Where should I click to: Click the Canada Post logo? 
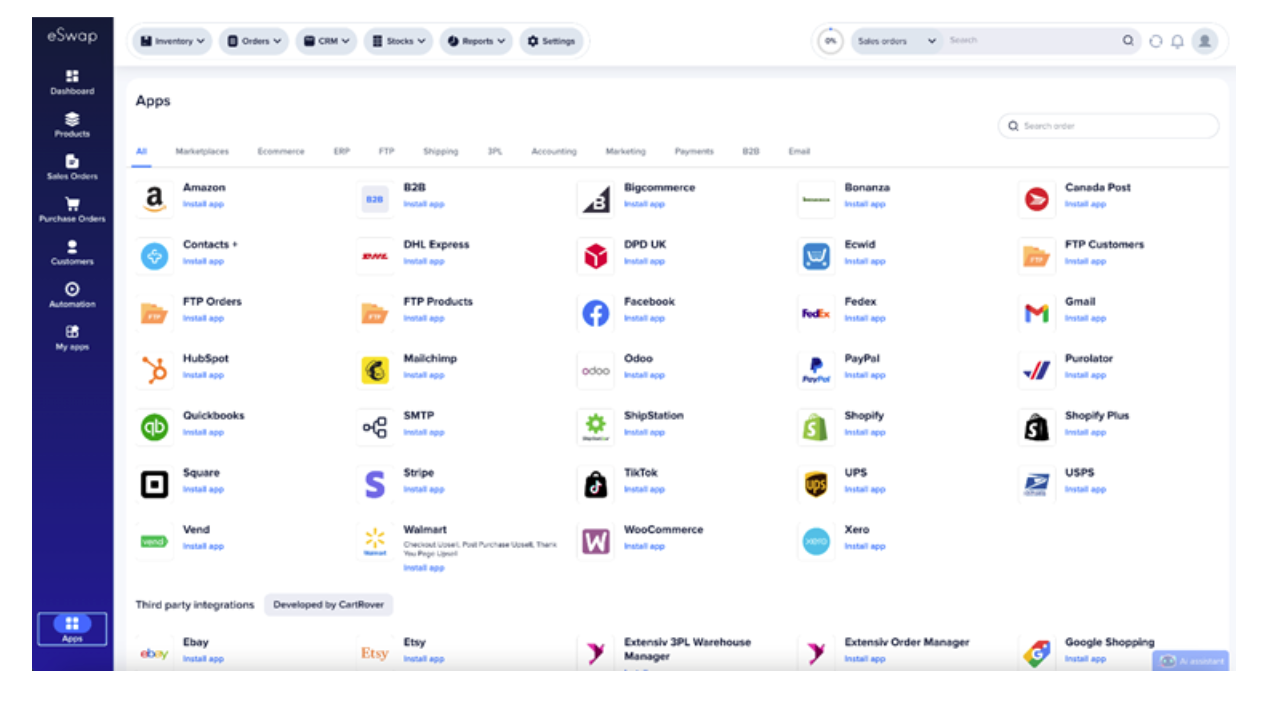click(x=1036, y=199)
